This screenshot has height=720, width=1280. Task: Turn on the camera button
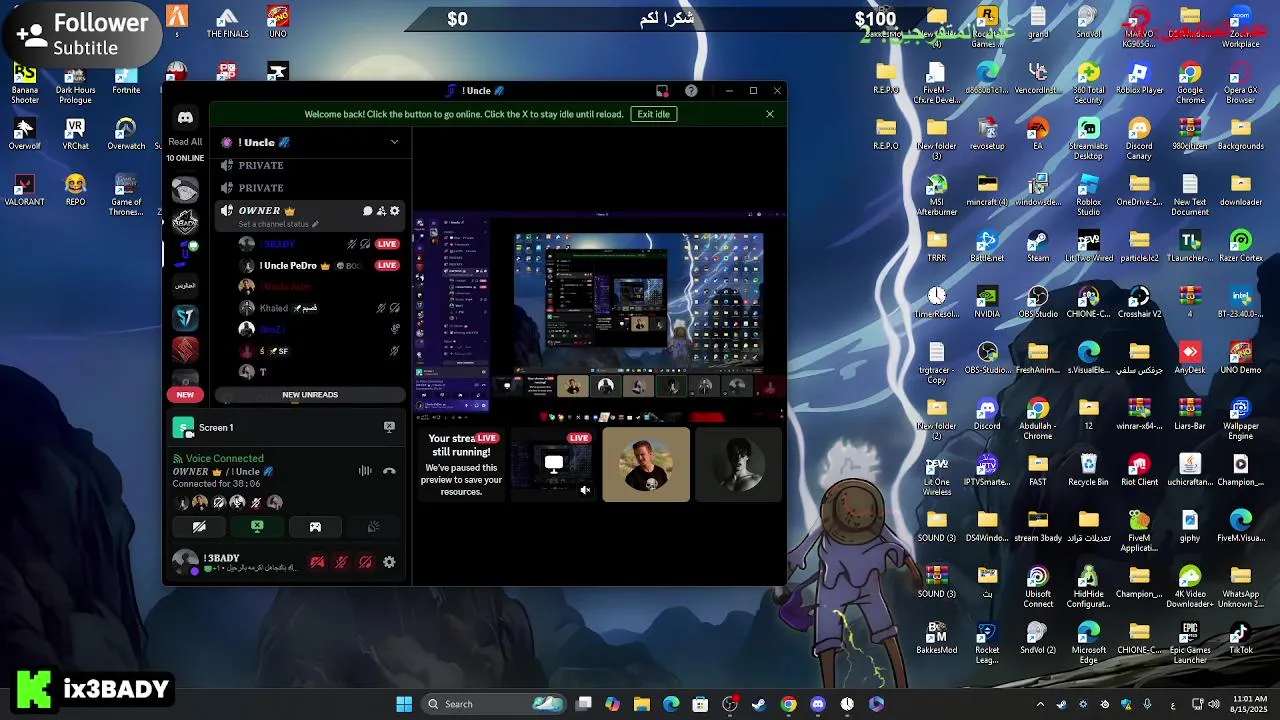(x=199, y=527)
